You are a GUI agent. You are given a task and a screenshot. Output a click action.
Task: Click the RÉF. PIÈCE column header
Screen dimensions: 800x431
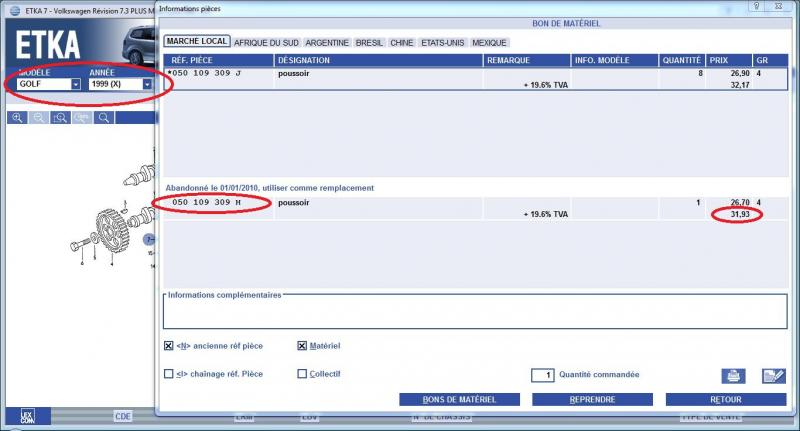point(218,60)
